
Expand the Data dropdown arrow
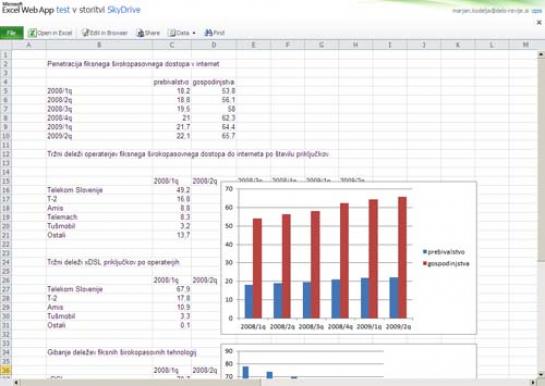tap(194, 33)
